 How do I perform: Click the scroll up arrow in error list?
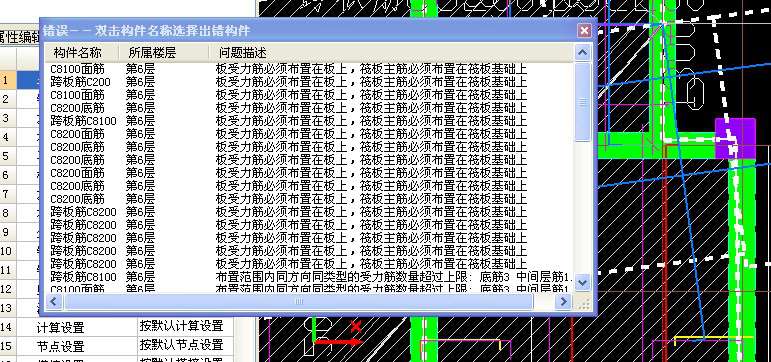tap(582, 52)
